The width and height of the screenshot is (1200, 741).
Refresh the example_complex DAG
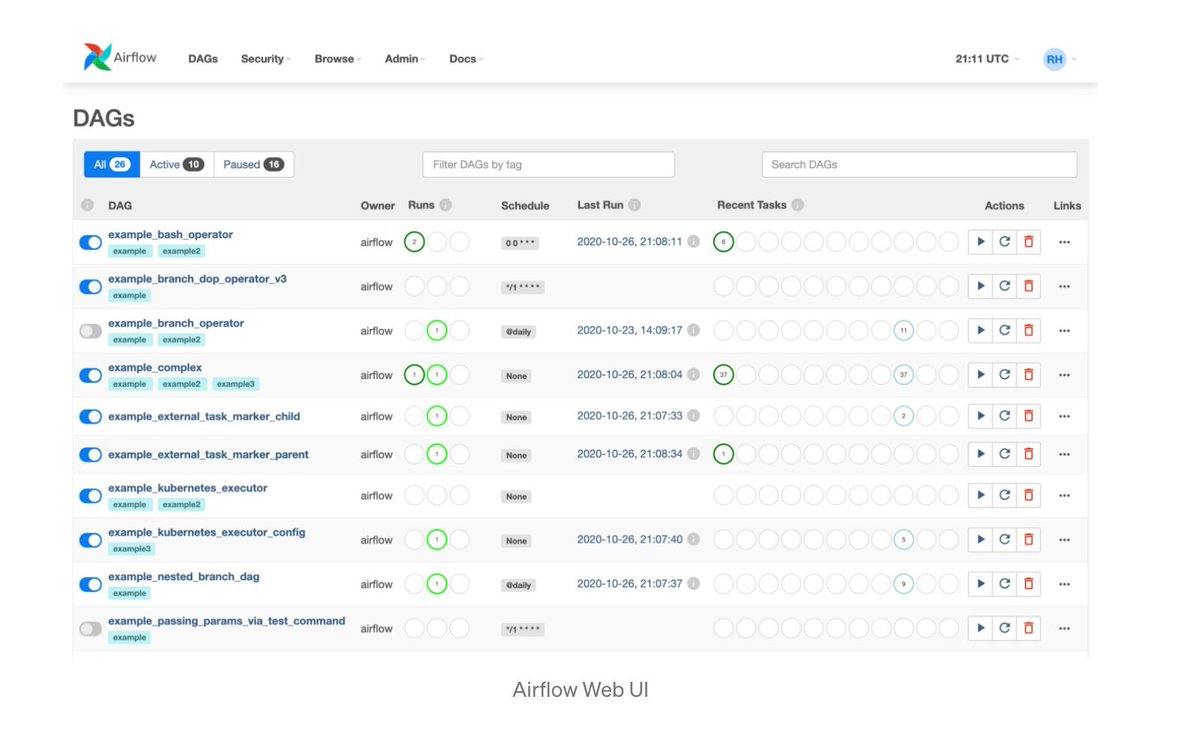pos(1004,375)
